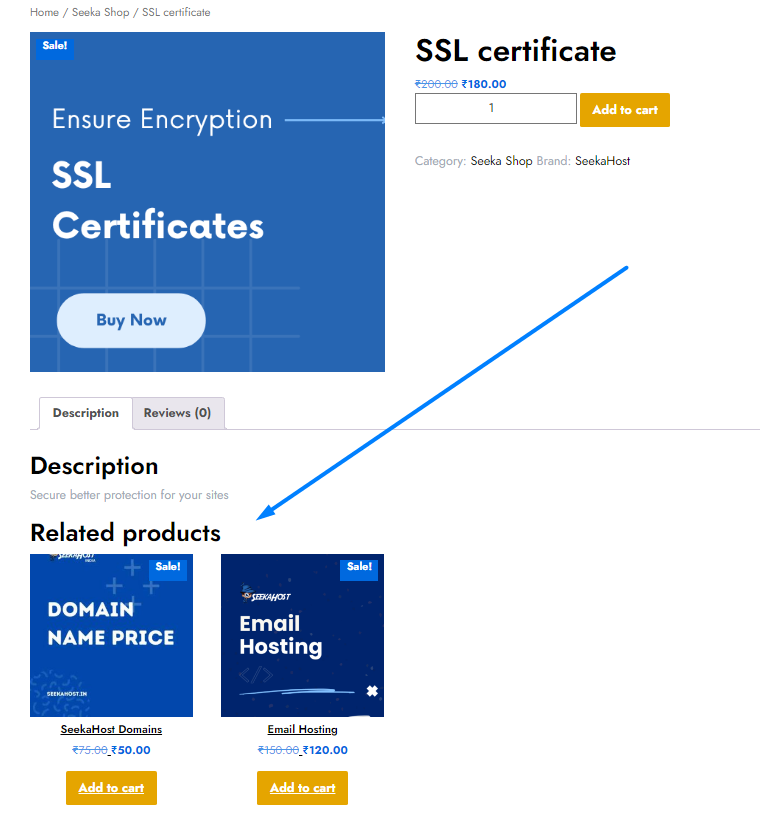Add SeekaHost Domains to the cart

point(111,788)
